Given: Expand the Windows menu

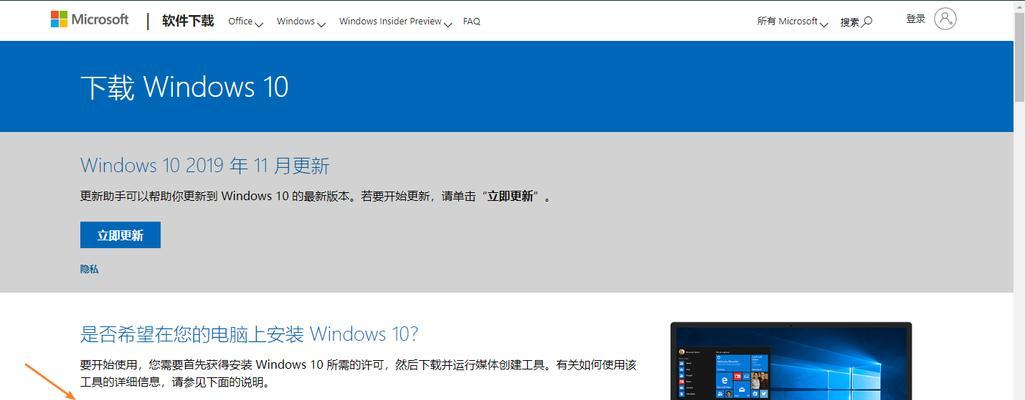Looking at the screenshot, I should pyautogui.click(x=301, y=22).
